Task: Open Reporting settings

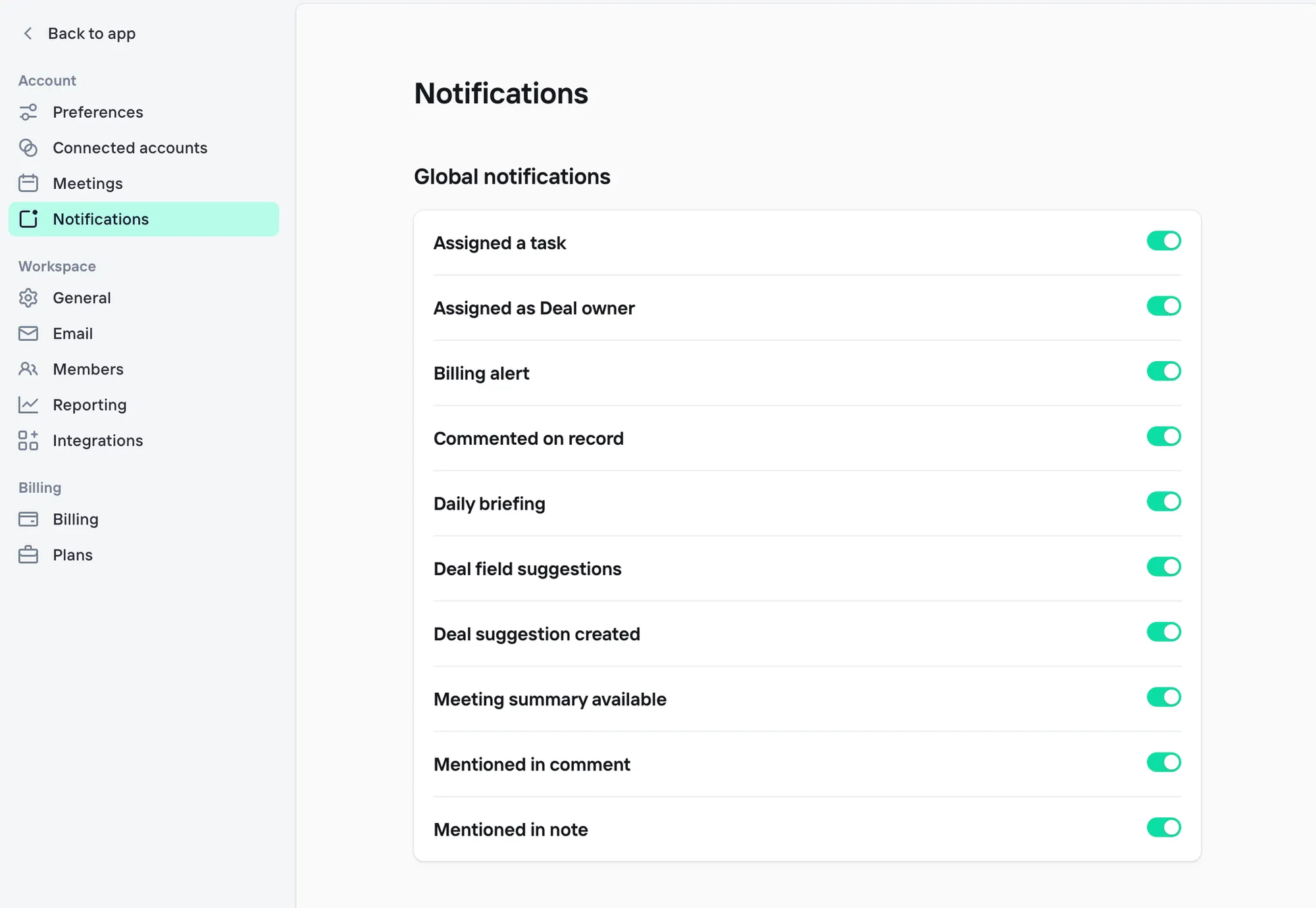Action: coord(143,405)
